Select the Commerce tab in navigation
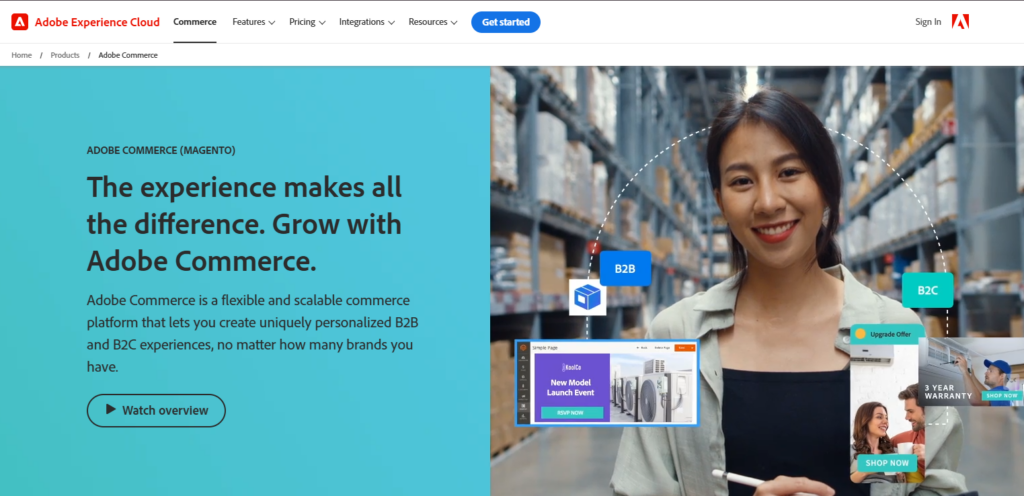This screenshot has height=496, width=1024. point(195,22)
